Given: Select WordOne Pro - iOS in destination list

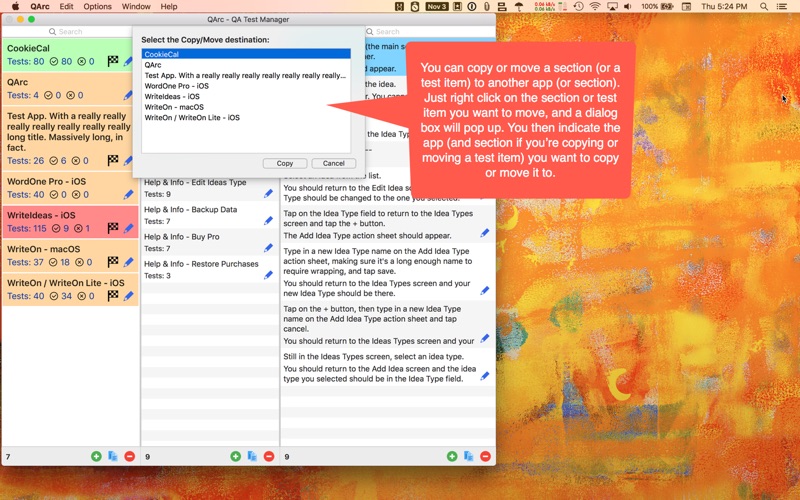Looking at the screenshot, I should pyautogui.click(x=246, y=86).
